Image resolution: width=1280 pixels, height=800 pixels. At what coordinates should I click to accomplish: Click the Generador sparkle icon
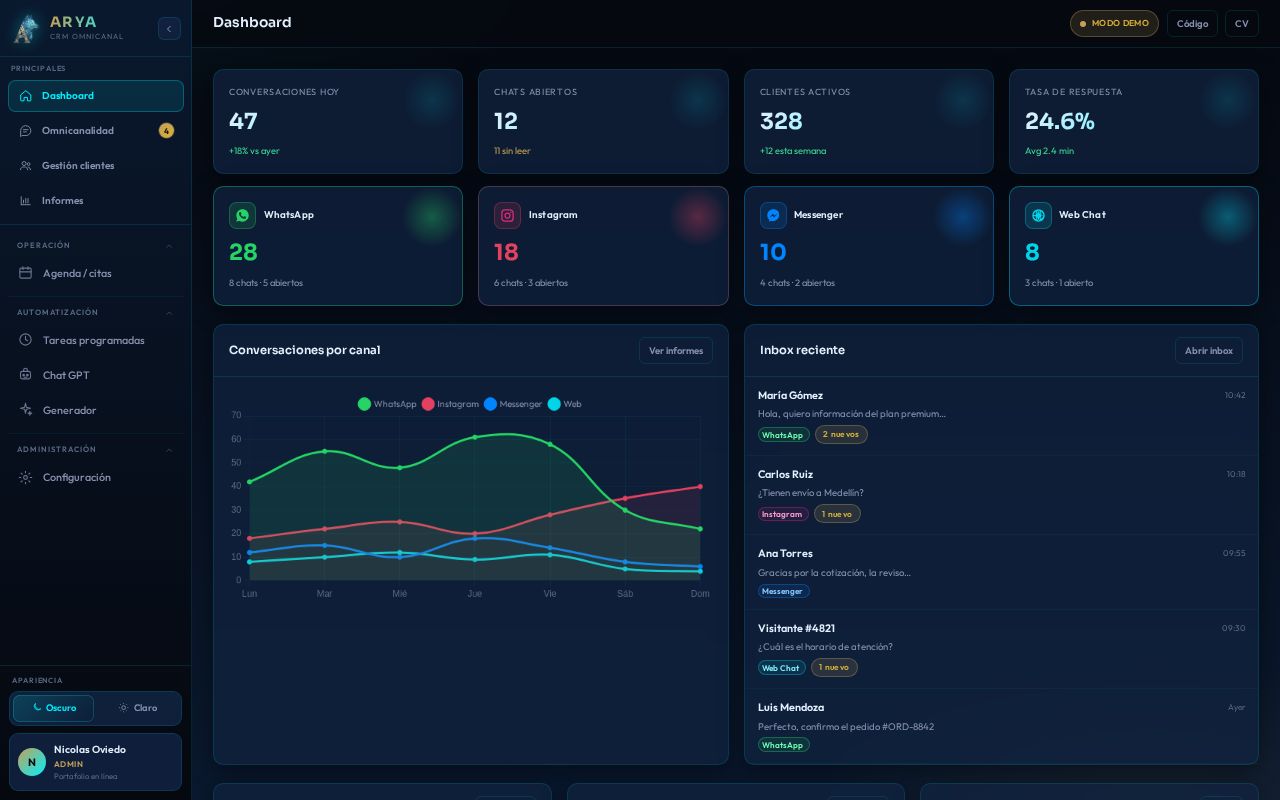pos(26,410)
